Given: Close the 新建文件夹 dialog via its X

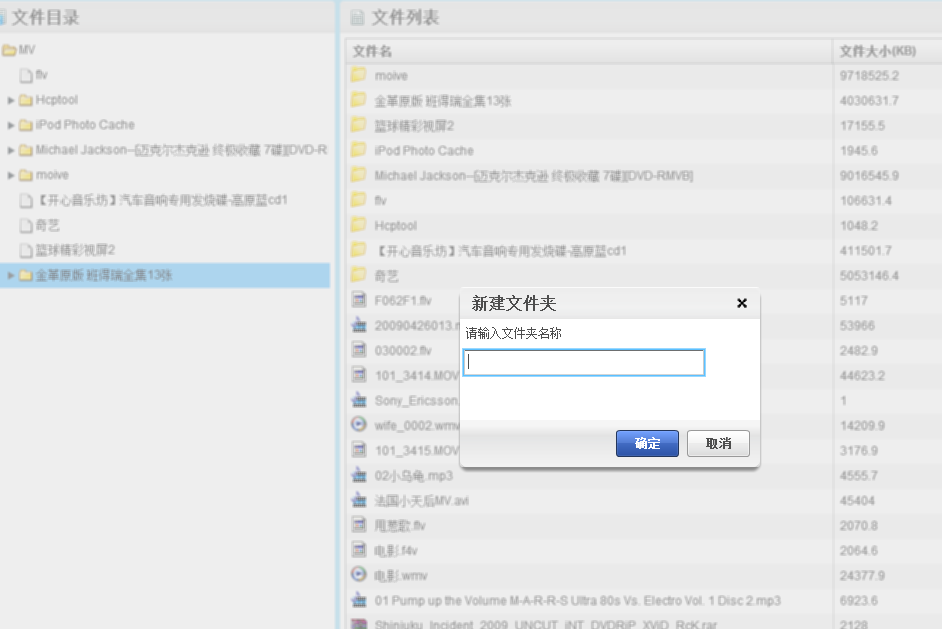Looking at the screenshot, I should pos(742,303).
